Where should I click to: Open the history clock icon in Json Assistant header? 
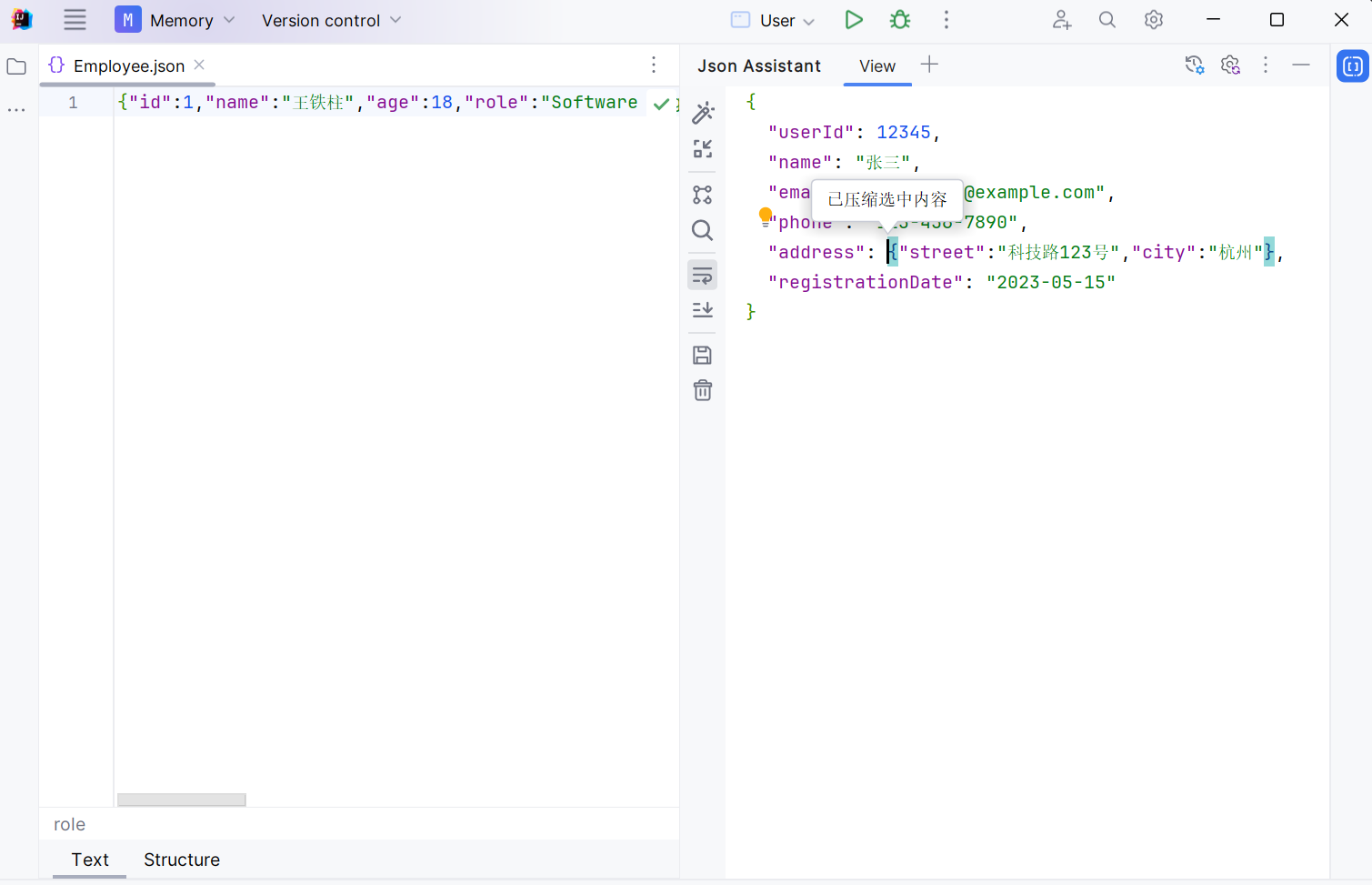[1194, 65]
